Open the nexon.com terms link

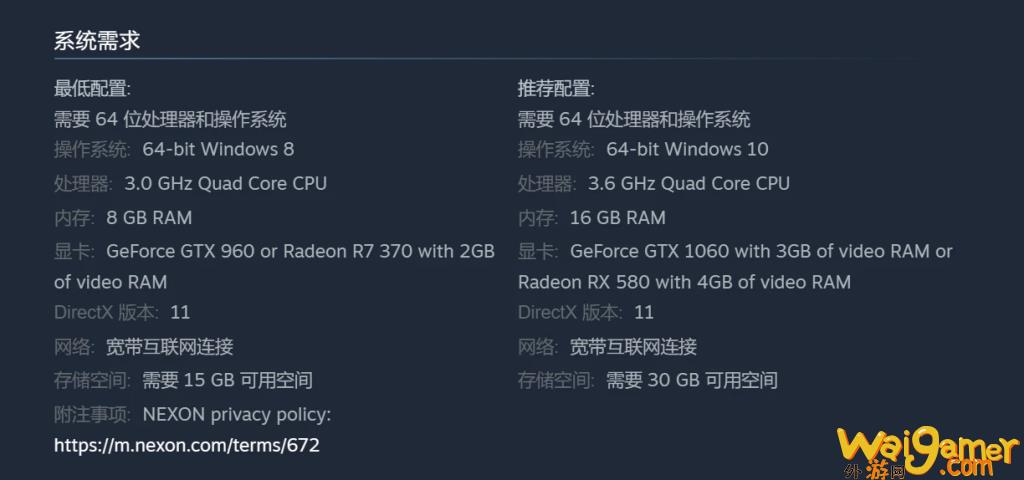click(x=187, y=446)
